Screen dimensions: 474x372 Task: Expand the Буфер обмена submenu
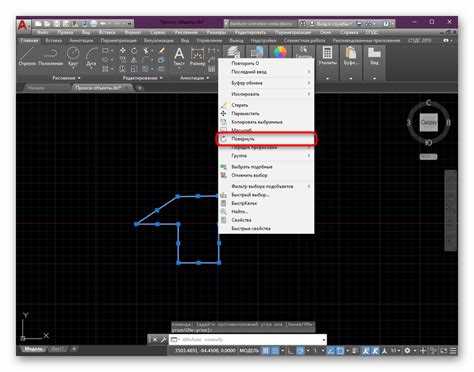coord(309,83)
